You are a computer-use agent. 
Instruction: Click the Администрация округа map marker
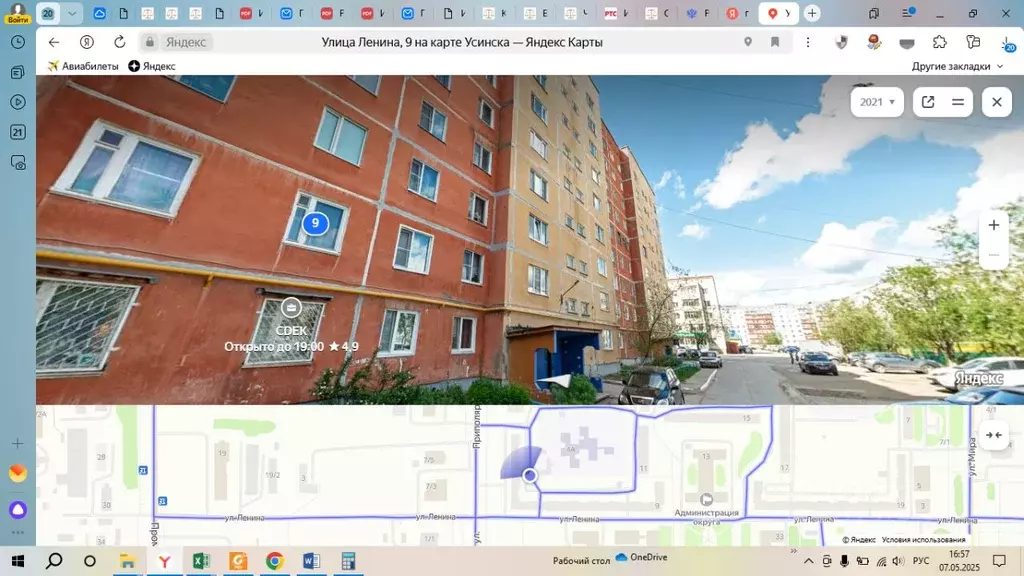707,500
